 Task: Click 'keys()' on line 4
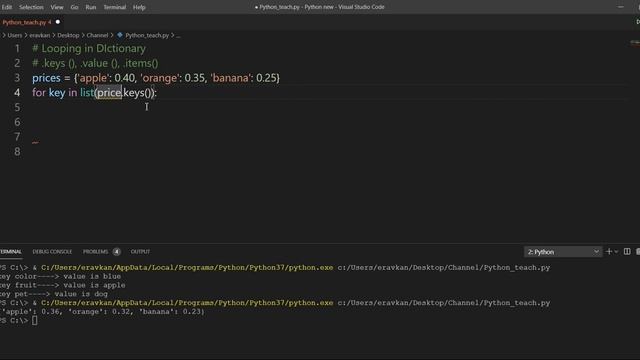[138, 93]
